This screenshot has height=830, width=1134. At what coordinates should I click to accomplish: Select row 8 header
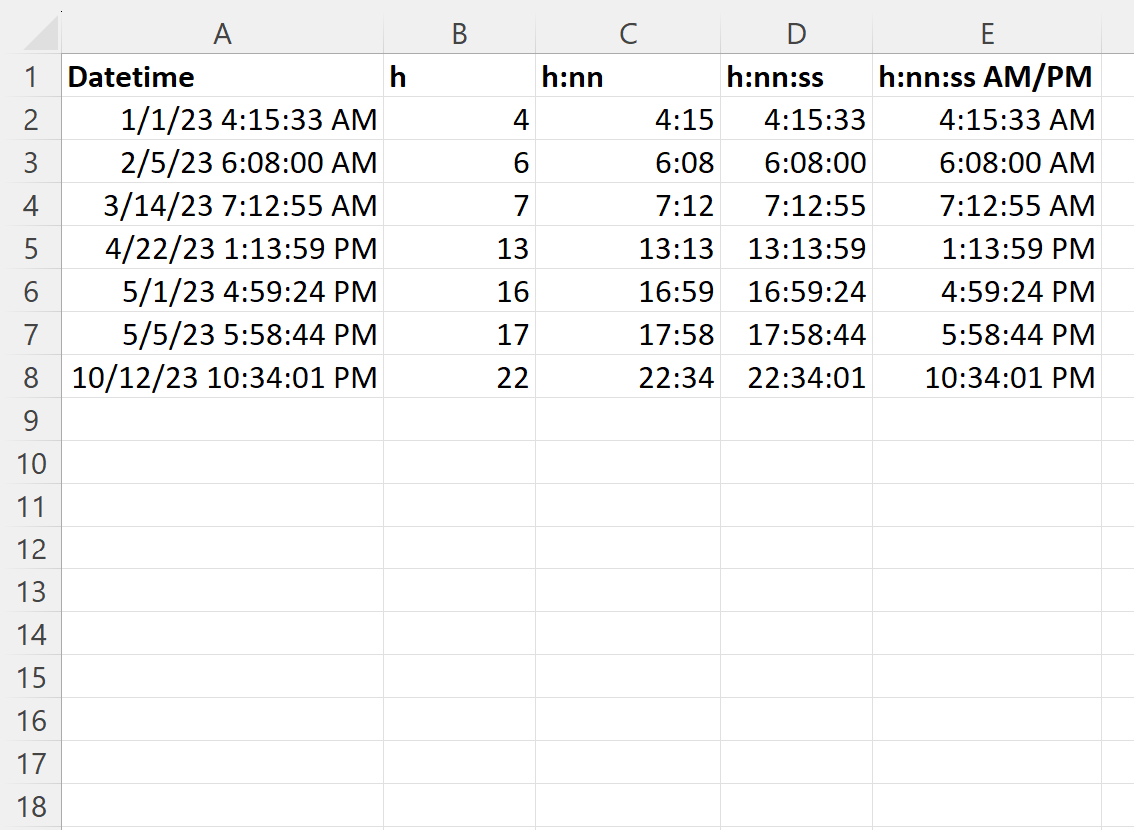point(31,377)
